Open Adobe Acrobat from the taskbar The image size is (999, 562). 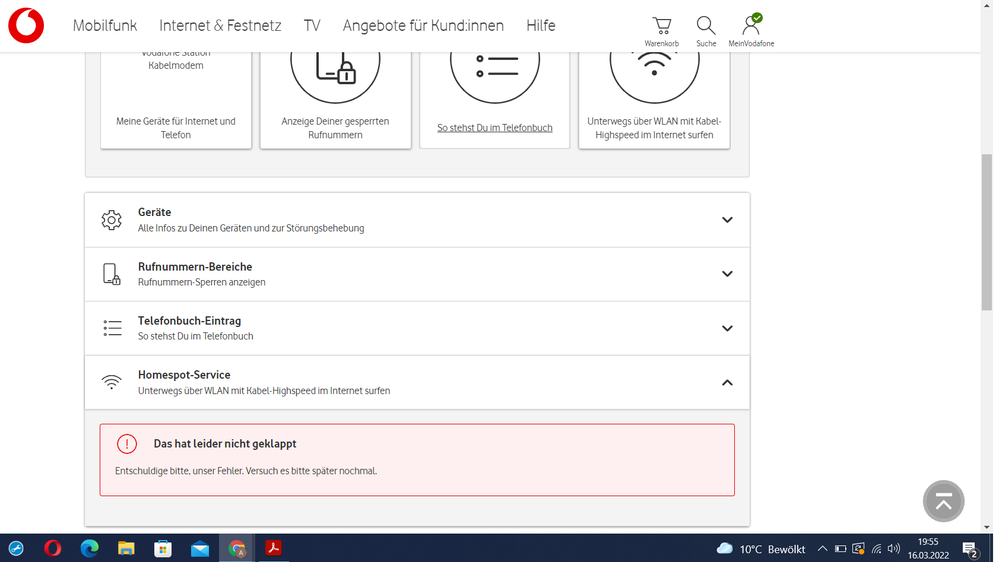click(x=273, y=548)
